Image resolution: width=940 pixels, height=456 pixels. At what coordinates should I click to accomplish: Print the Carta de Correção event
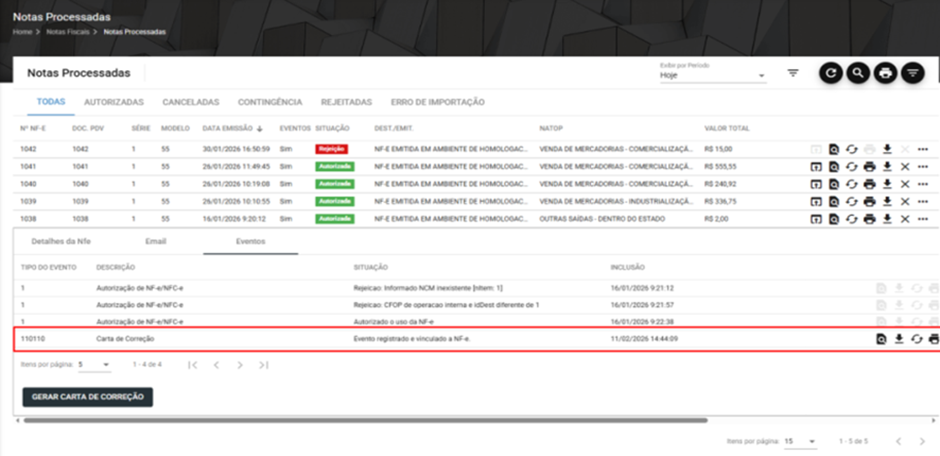[933, 339]
